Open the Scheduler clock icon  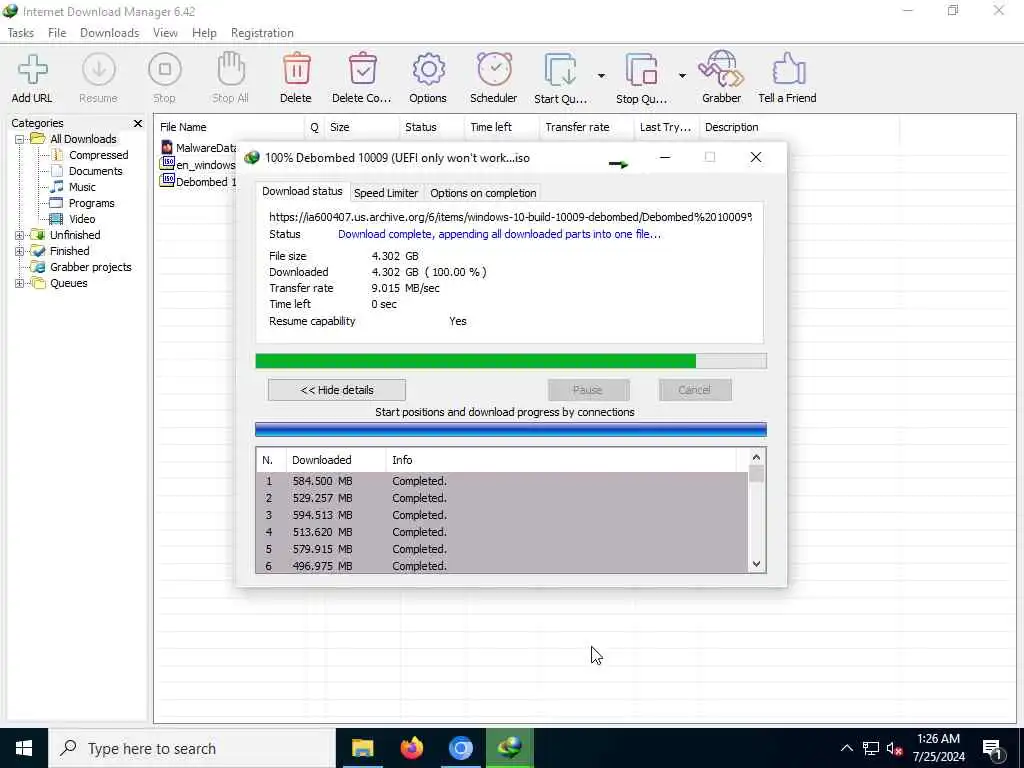pyautogui.click(x=494, y=69)
